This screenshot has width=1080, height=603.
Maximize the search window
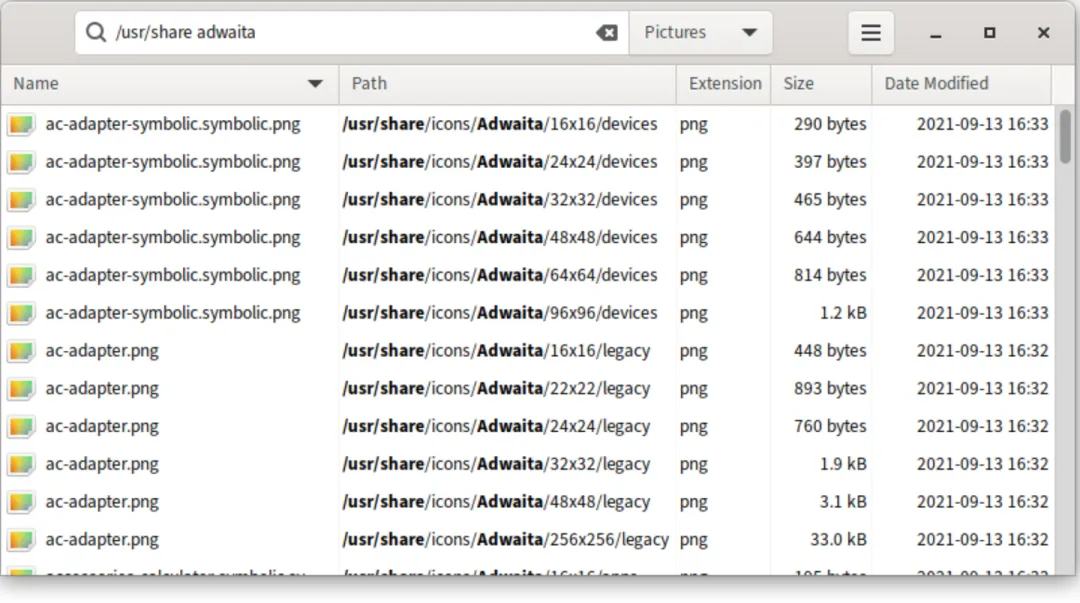990,32
